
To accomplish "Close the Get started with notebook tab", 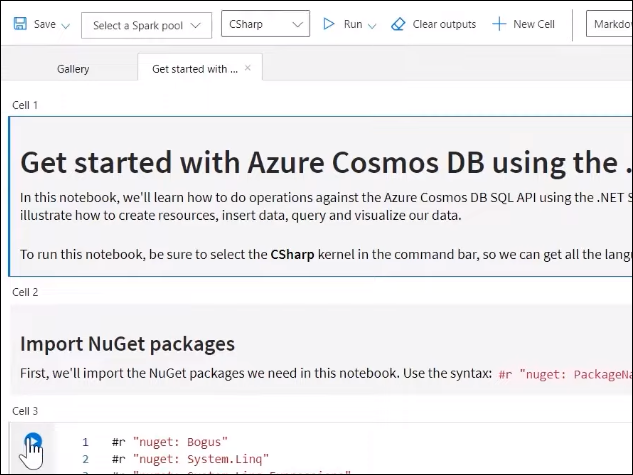I will [x=248, y=68].
